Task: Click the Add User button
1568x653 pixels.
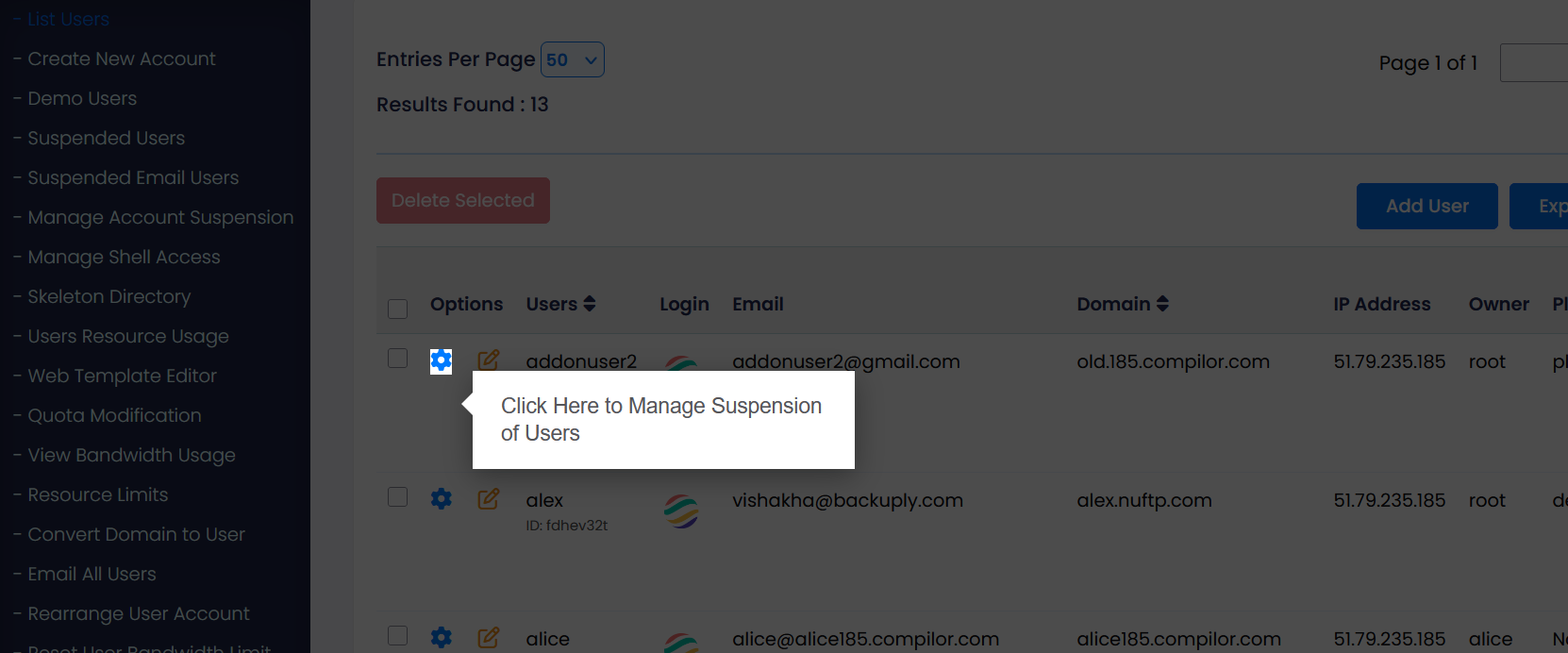Action: [1426, 206]
